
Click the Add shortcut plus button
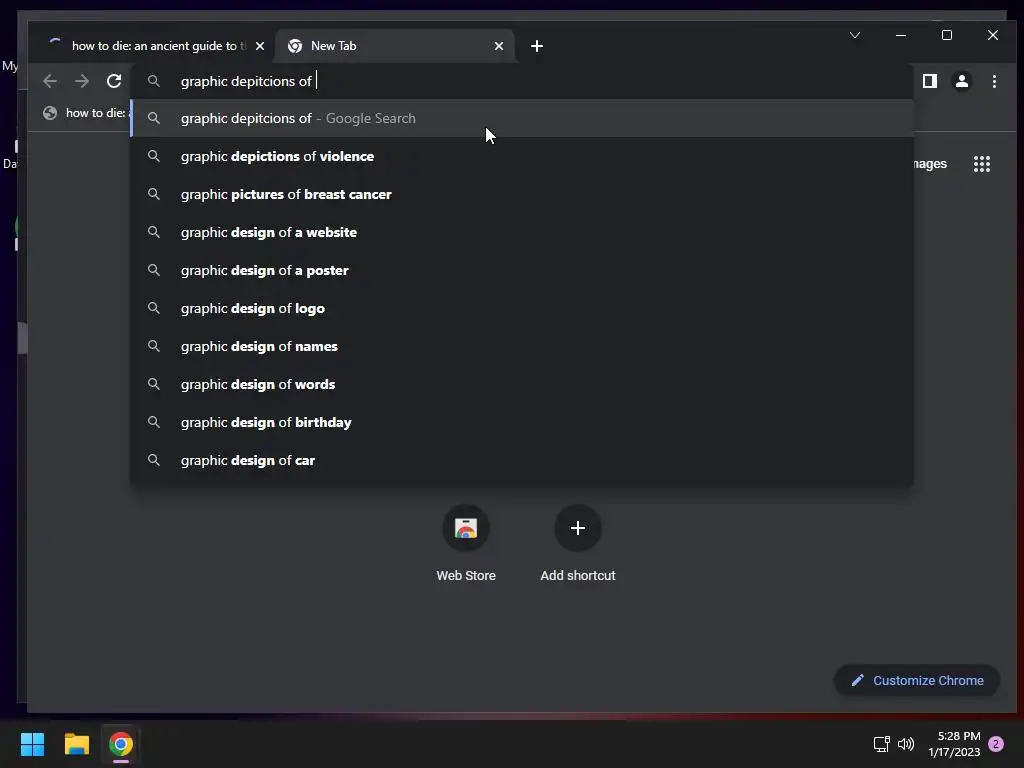(578, 528)
